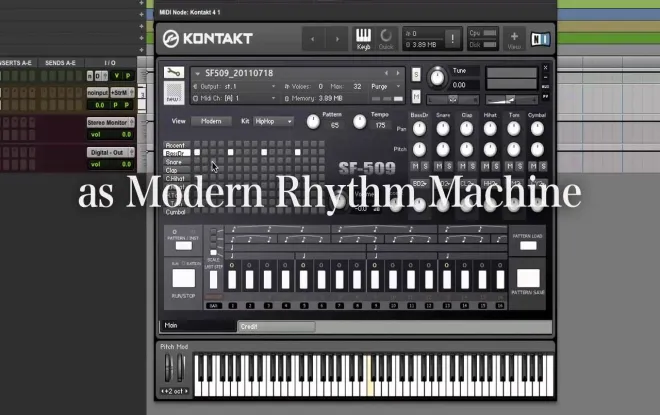Click the Modern view button
Screen dimensions: 660x415
pos(211,121)
